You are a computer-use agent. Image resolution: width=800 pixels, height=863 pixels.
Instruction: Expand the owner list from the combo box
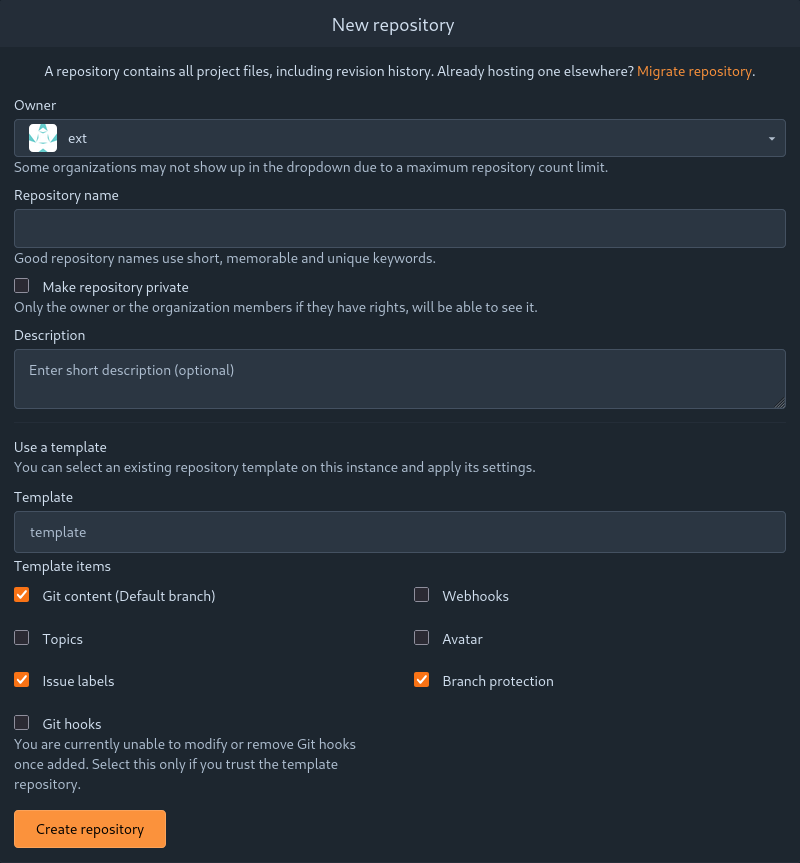400,137
